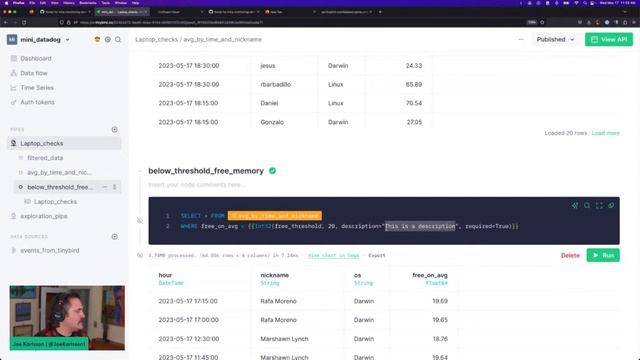Click the cell 2023-05-17 12:30:00
This screenshot has width=640, height=360.
189,339
